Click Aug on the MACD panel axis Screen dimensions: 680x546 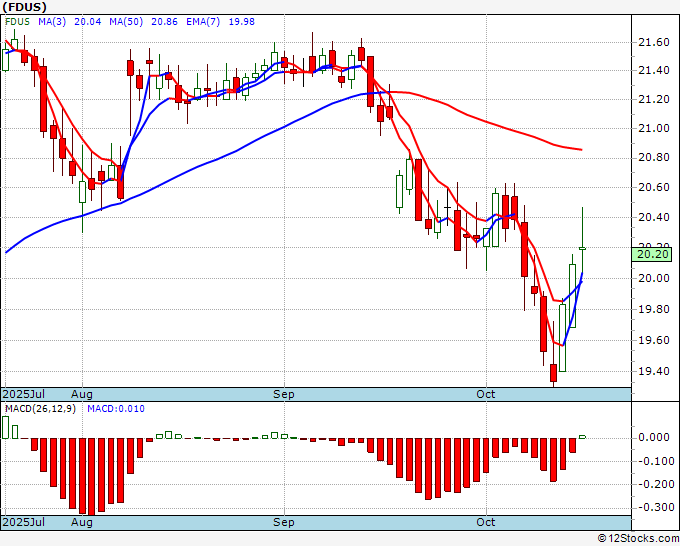tap(82, 522)
